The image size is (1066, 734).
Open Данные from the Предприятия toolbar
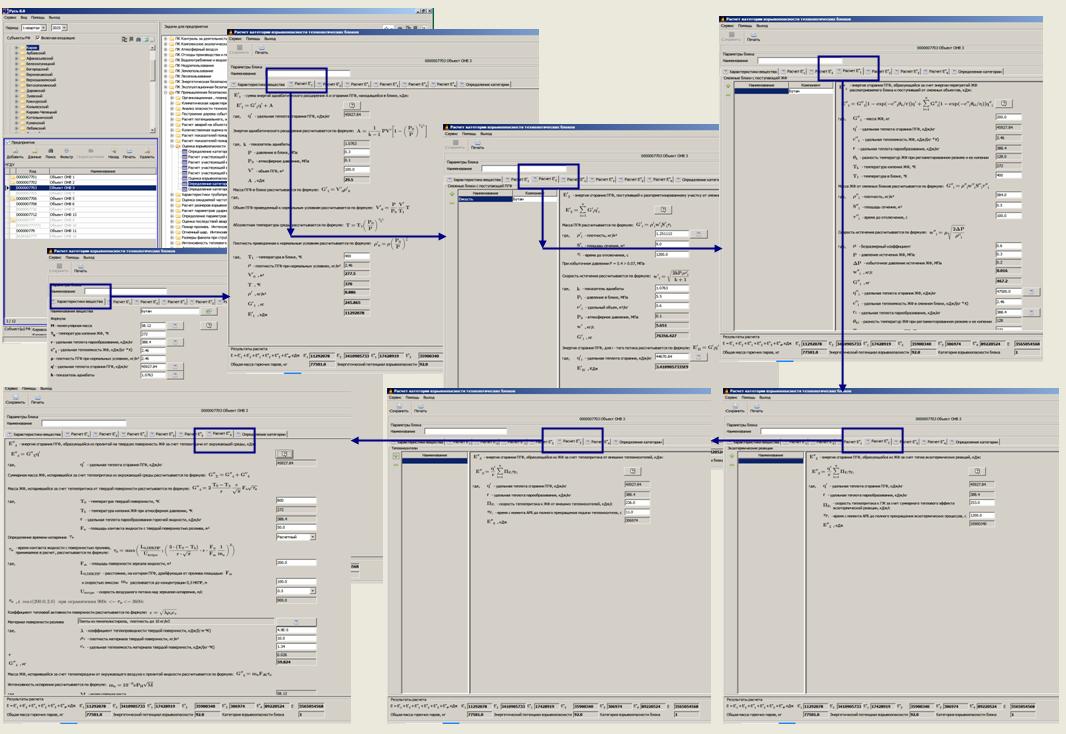tap(34, 153)
